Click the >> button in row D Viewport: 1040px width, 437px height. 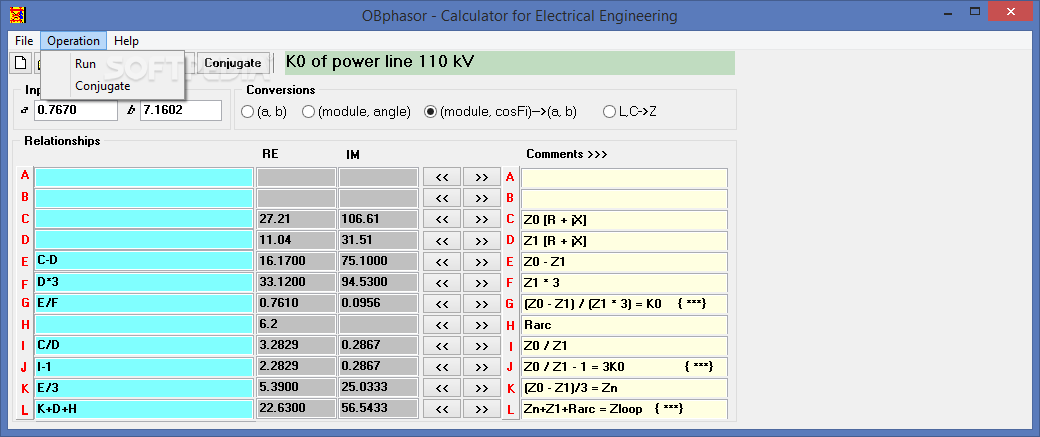[x=482, y=241]
